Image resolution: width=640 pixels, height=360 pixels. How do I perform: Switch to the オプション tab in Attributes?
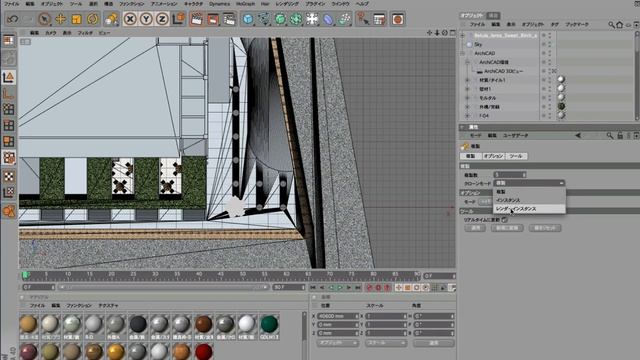493,156
